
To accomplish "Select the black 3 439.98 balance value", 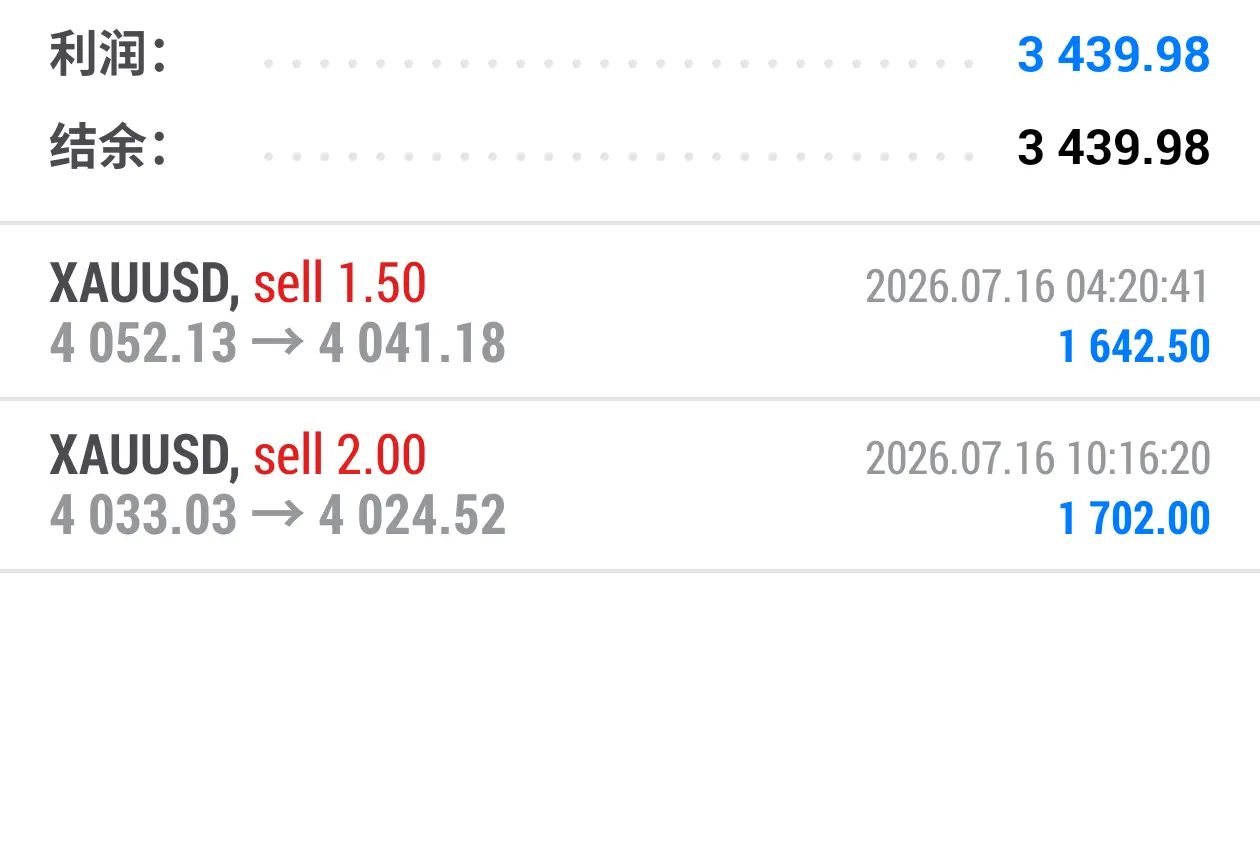I will [1114, 148].
